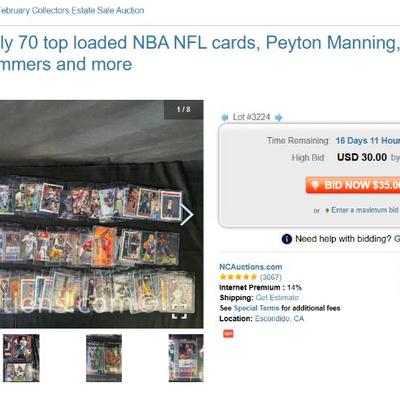Go to previous lot arrow icon
400x400 pixels.
pyautogui.click(x=225, y=117)
